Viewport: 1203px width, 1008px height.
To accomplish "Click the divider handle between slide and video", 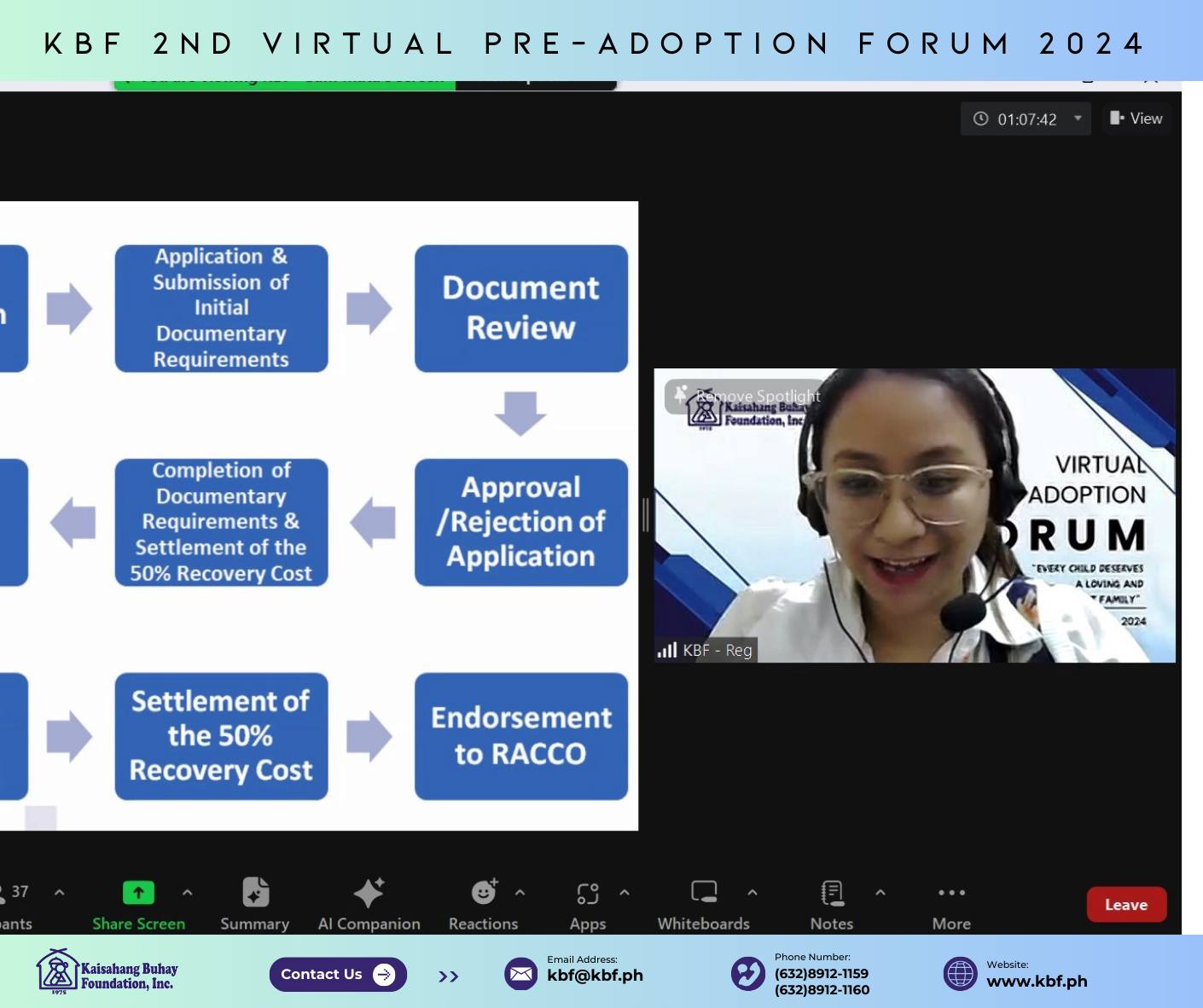I will tap(646, 515).
